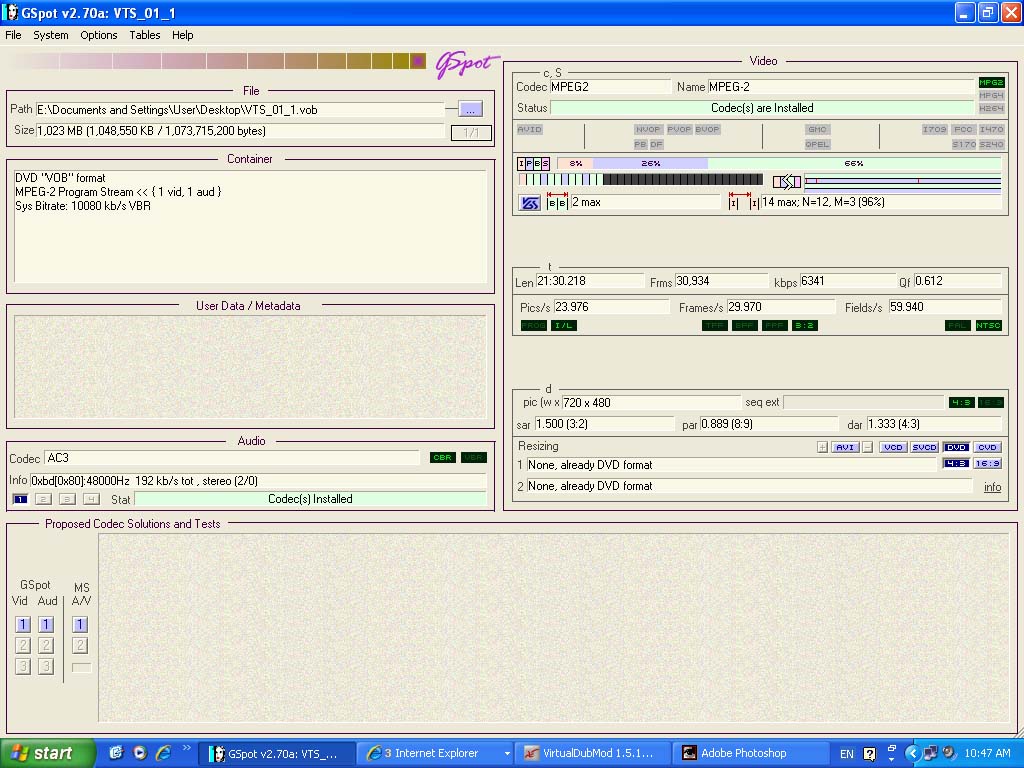Image resolution: width=1024 pixels, height=768 pixels.
Task: Click the browse file '...' button
Action: coord(470,109)
